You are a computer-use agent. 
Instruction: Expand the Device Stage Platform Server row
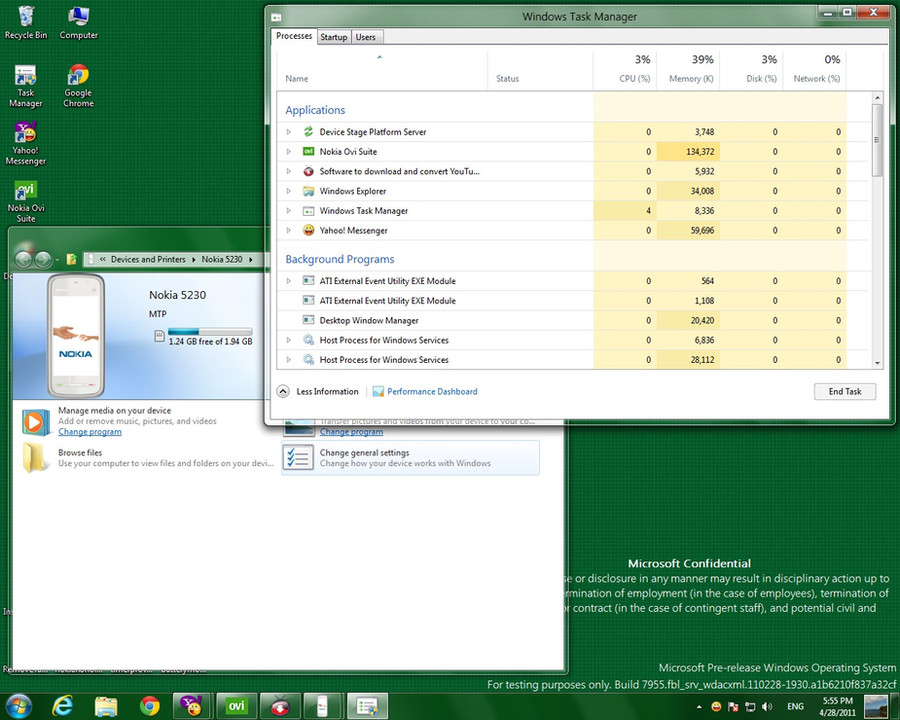289,132
